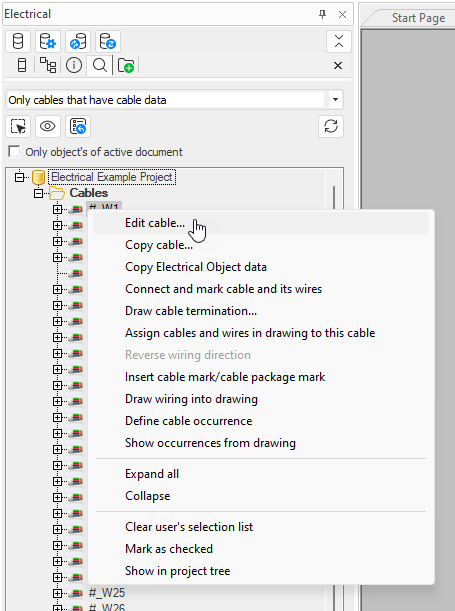Open the cable filter dropdown arrow
The width and height of the screenshot is (455, 611).
click(335, 100)
